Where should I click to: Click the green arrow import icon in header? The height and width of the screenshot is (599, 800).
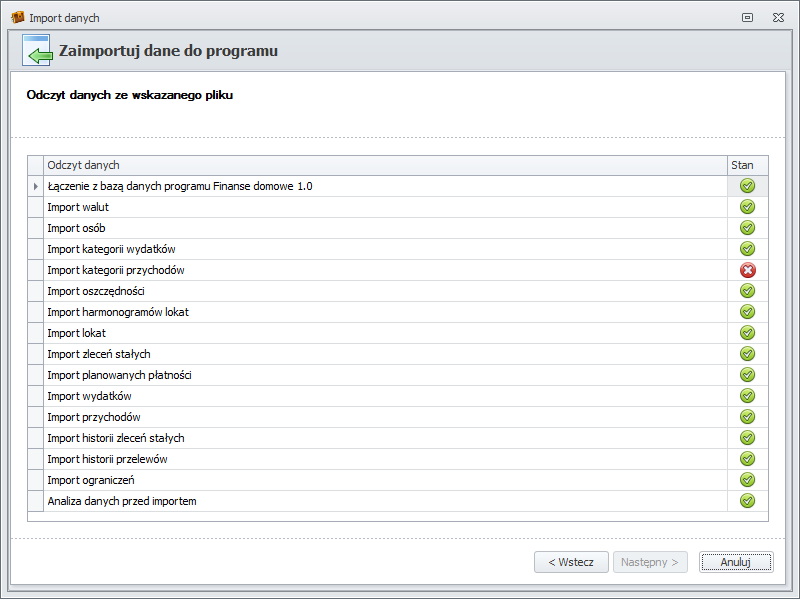click(38, 51)
